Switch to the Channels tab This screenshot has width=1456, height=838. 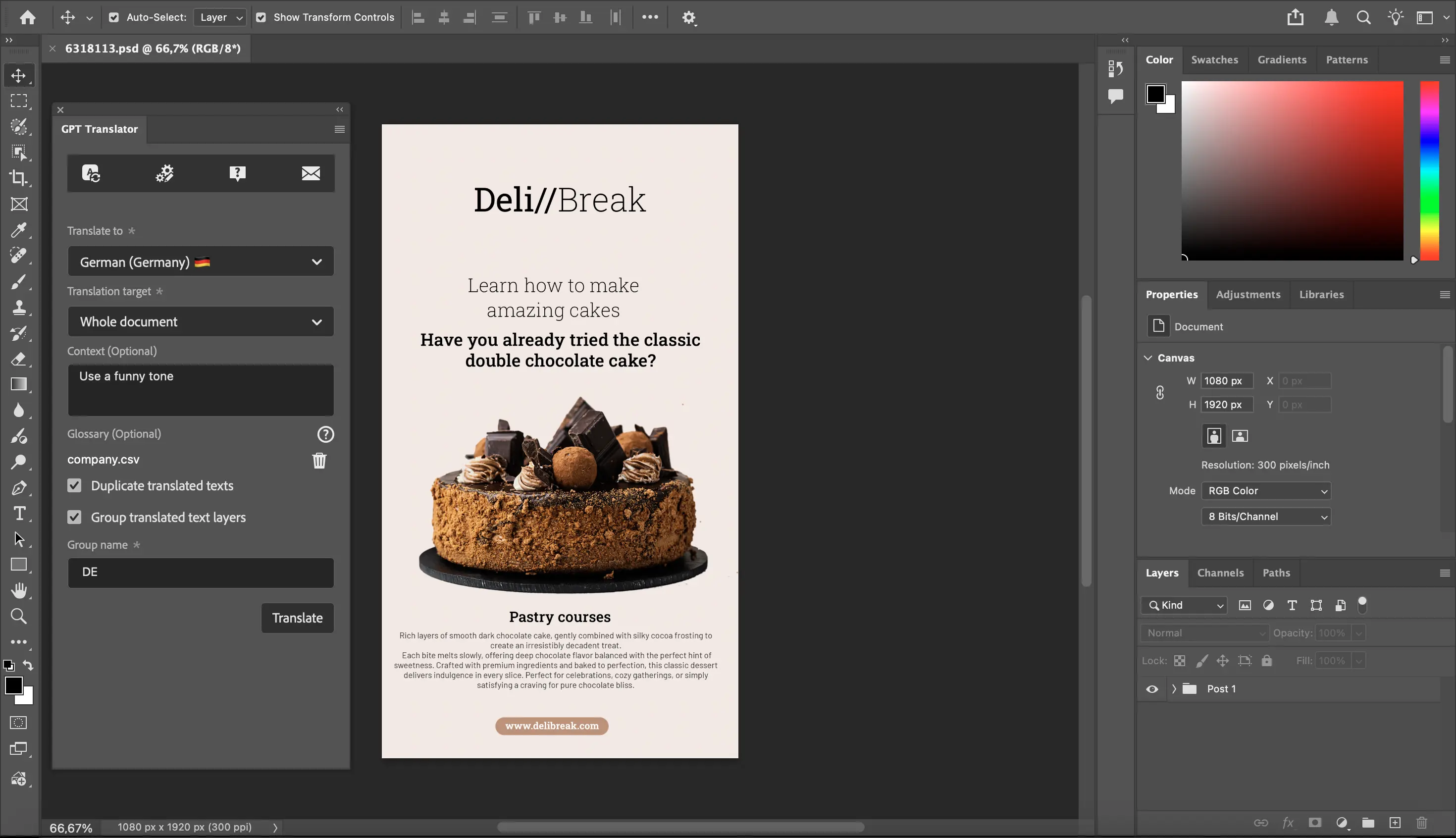point(1220,573)
